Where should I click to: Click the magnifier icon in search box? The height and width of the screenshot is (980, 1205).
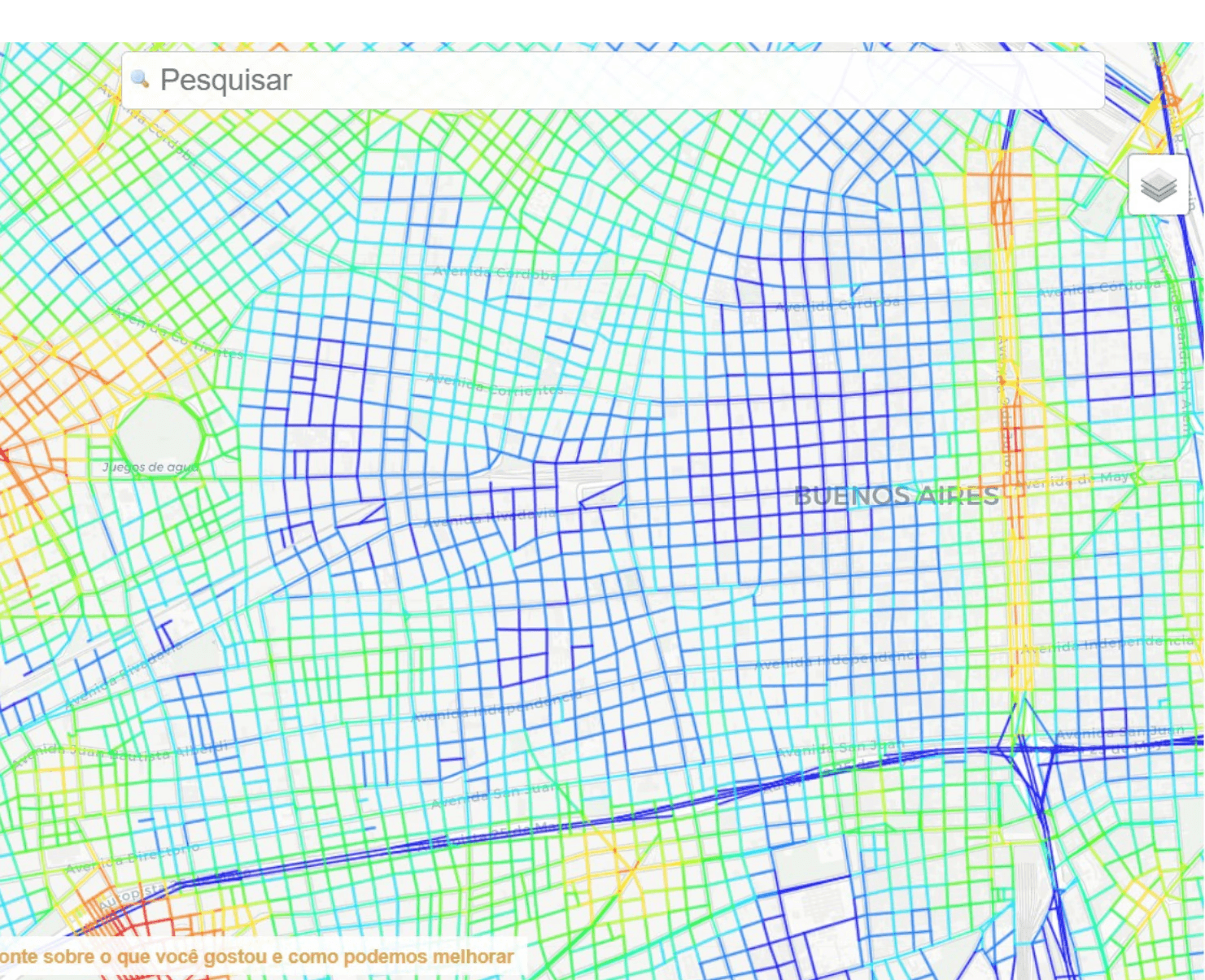[140, 79]
